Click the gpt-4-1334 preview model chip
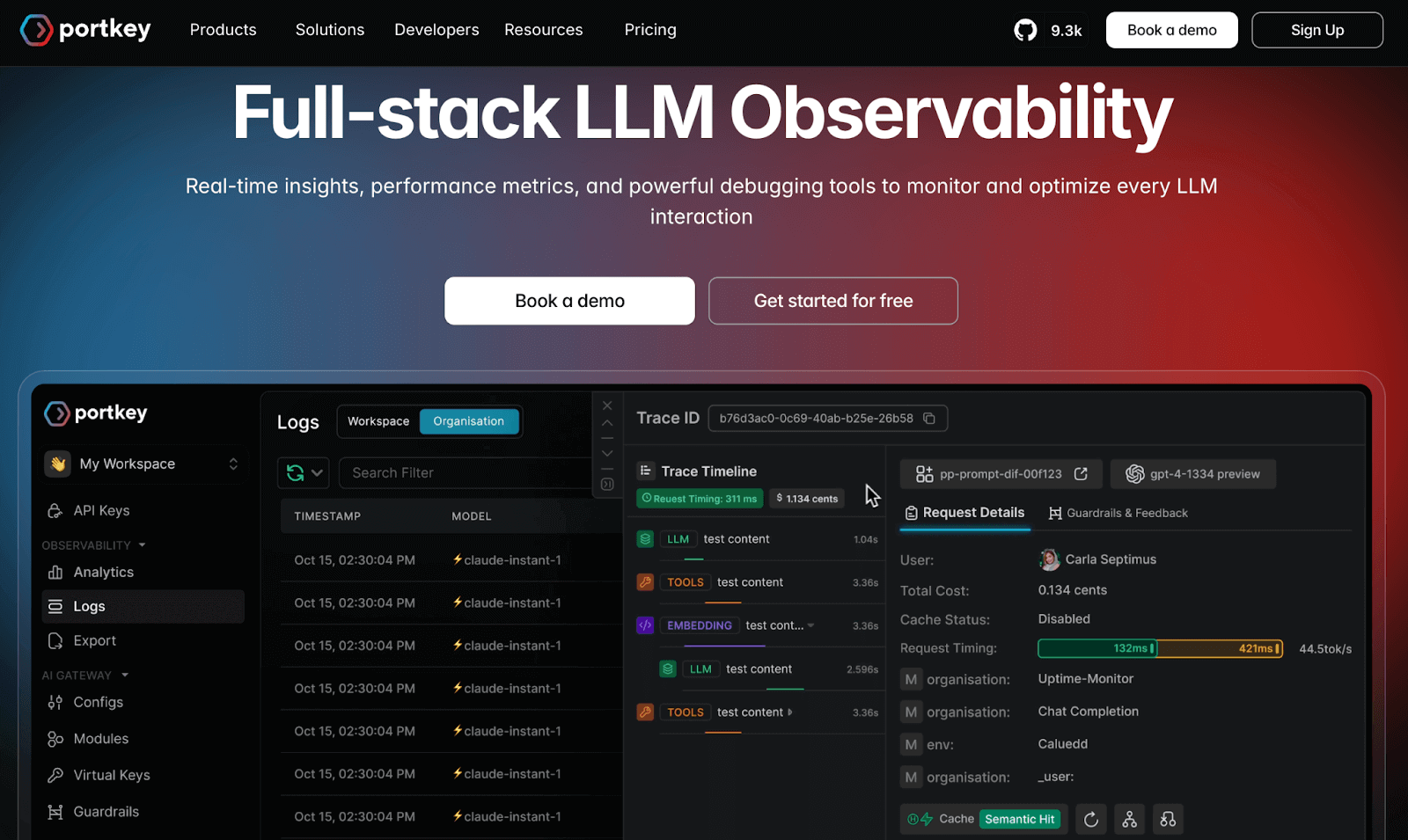Image resolution: width=1408 pixels, height=840 pixels. 1193,474
